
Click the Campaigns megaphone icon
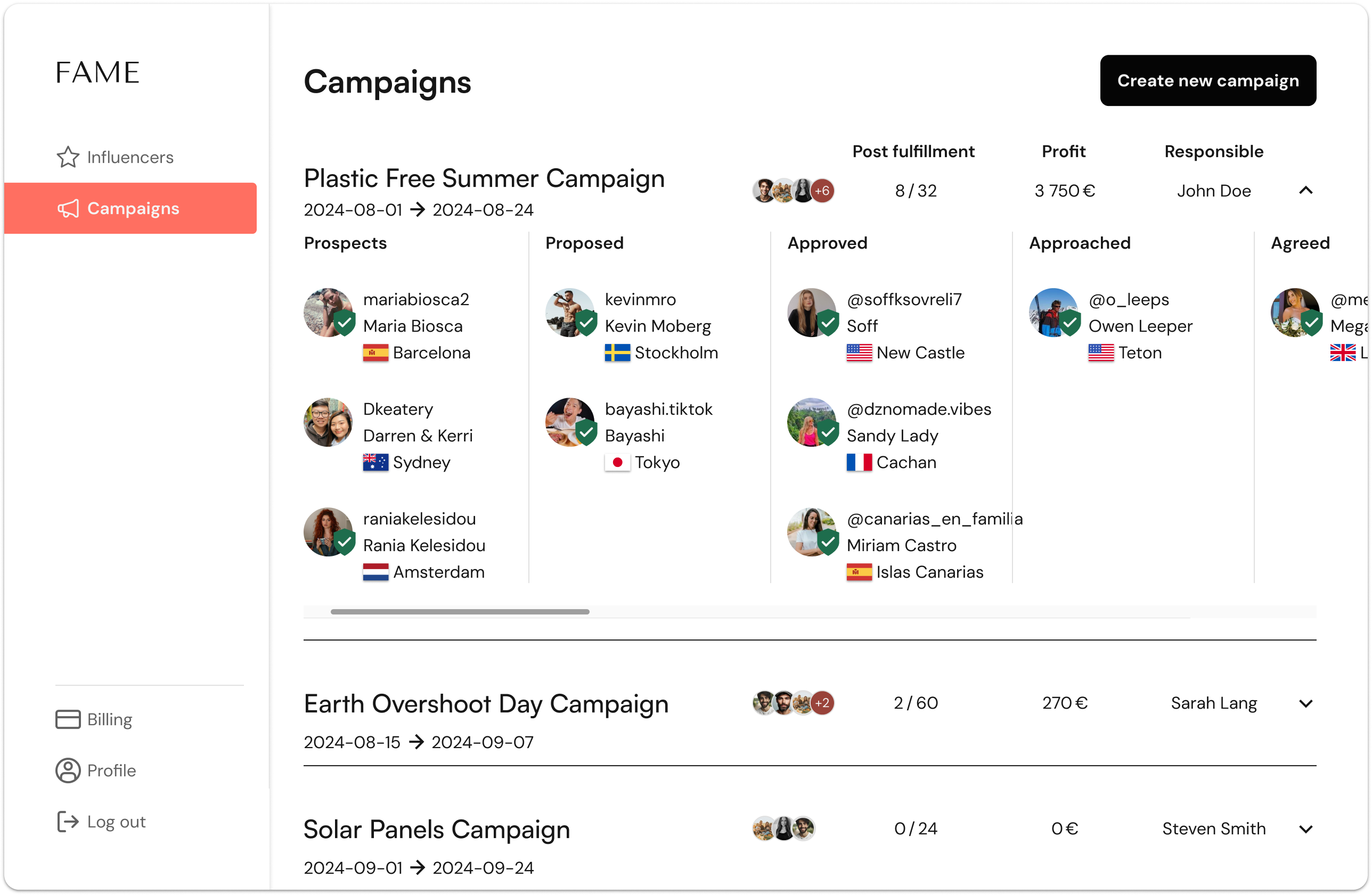pyautogui.click(x=68, y=209)
